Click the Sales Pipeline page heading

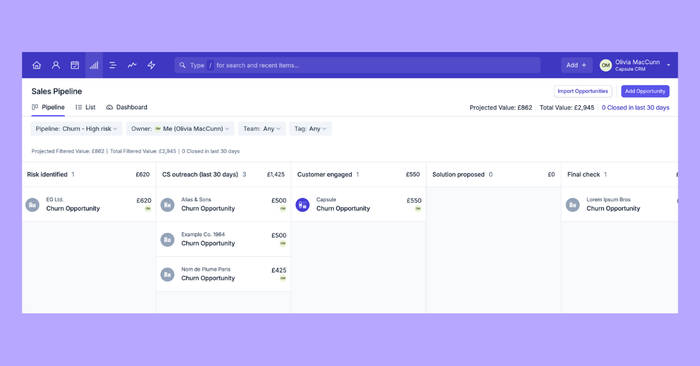[57, 91]
